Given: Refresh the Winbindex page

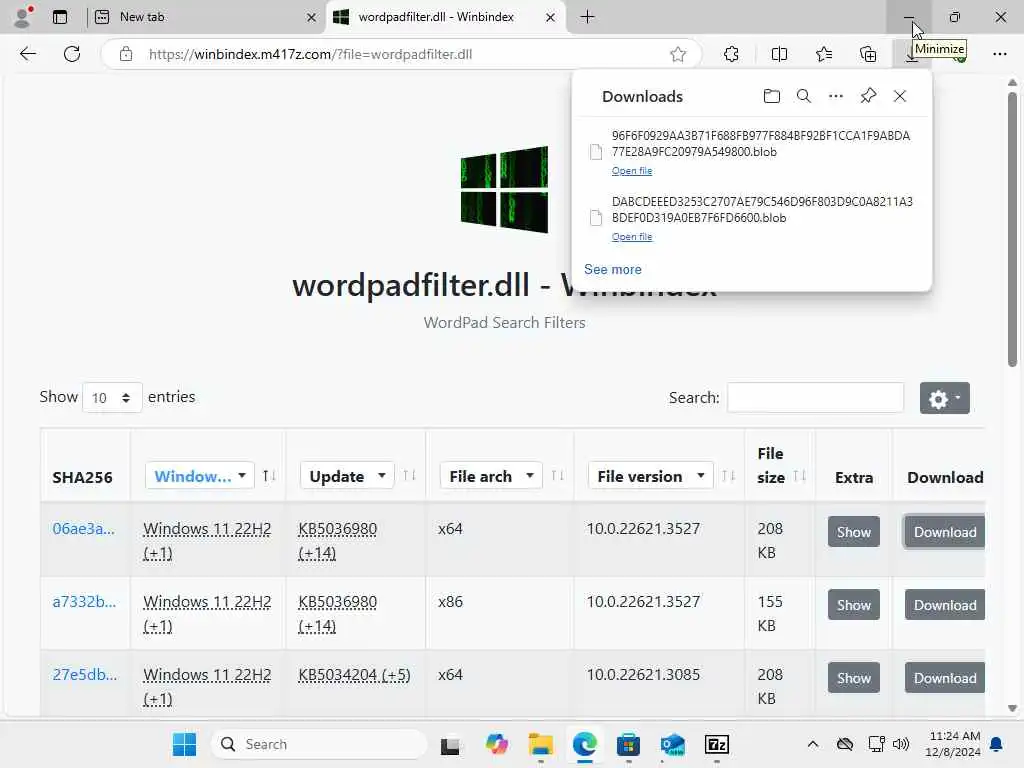Looking at the screenshot, I should pos(72,54).
